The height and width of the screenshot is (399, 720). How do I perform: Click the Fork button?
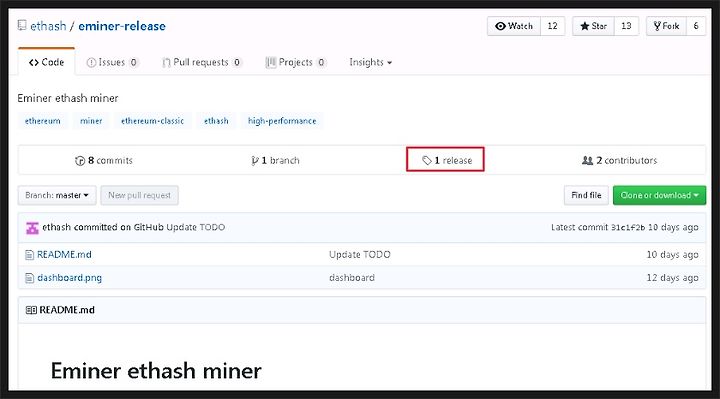pos(666,26)
